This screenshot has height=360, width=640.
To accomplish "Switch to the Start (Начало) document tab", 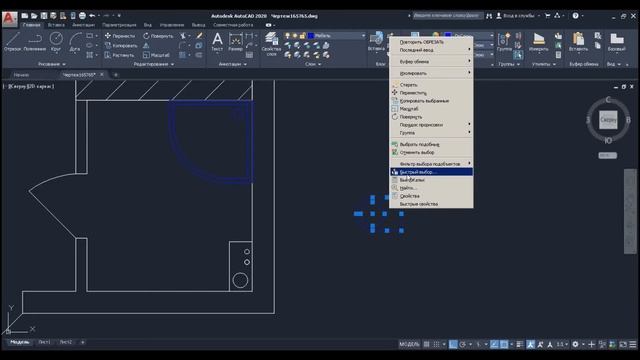I will click(x=21, y=75).
